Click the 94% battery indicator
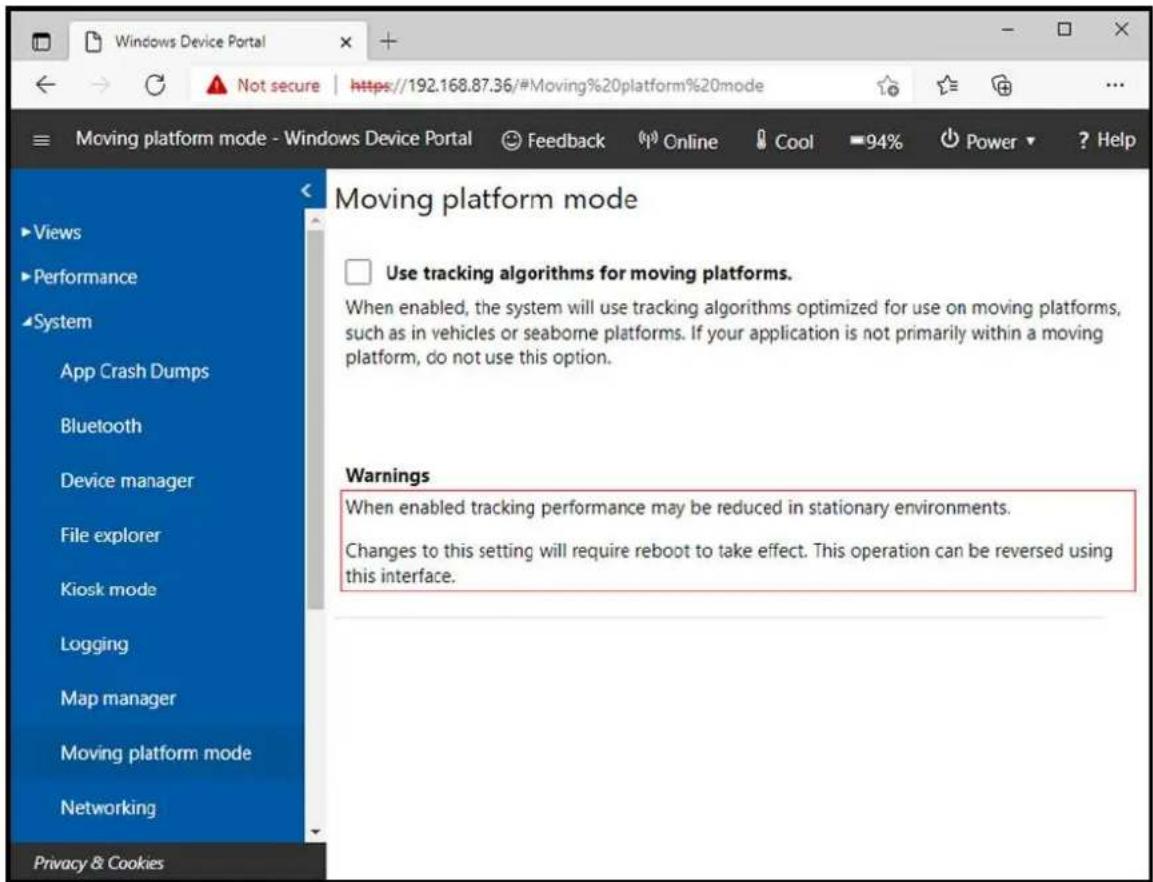The image size is (1153, 882). [x=876, y=141]
